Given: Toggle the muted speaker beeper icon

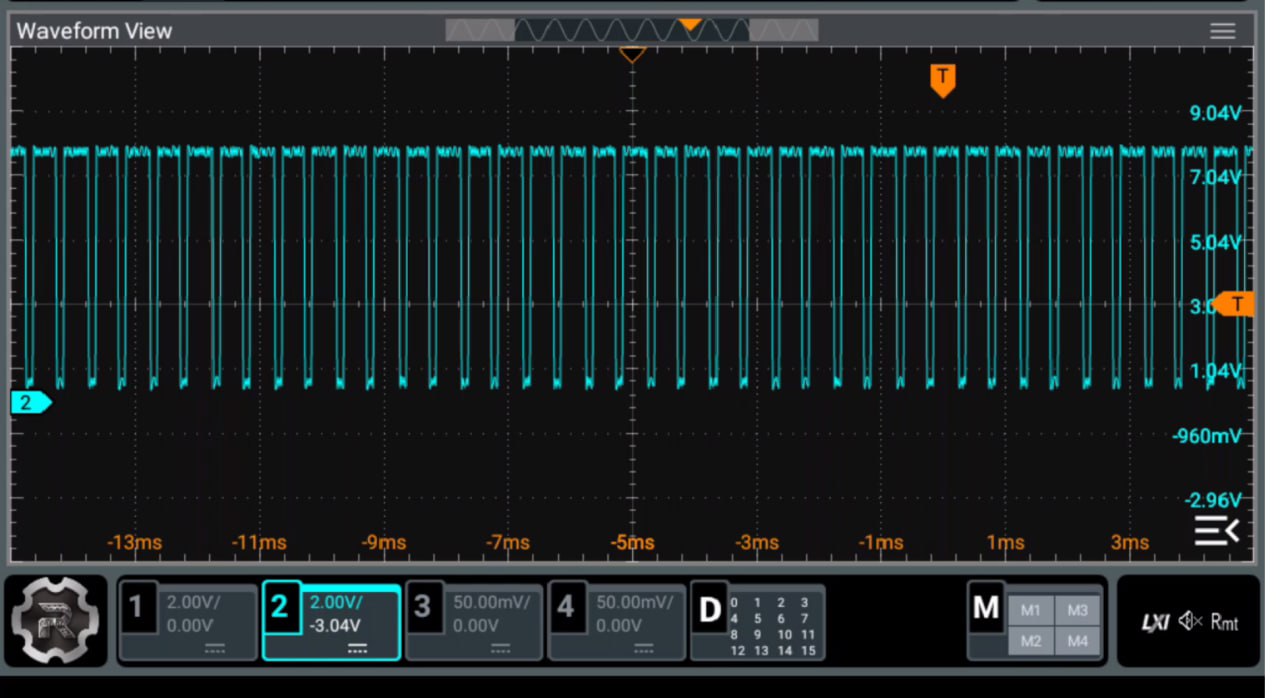Looking at the screenshot, I should coord(1190,621).
